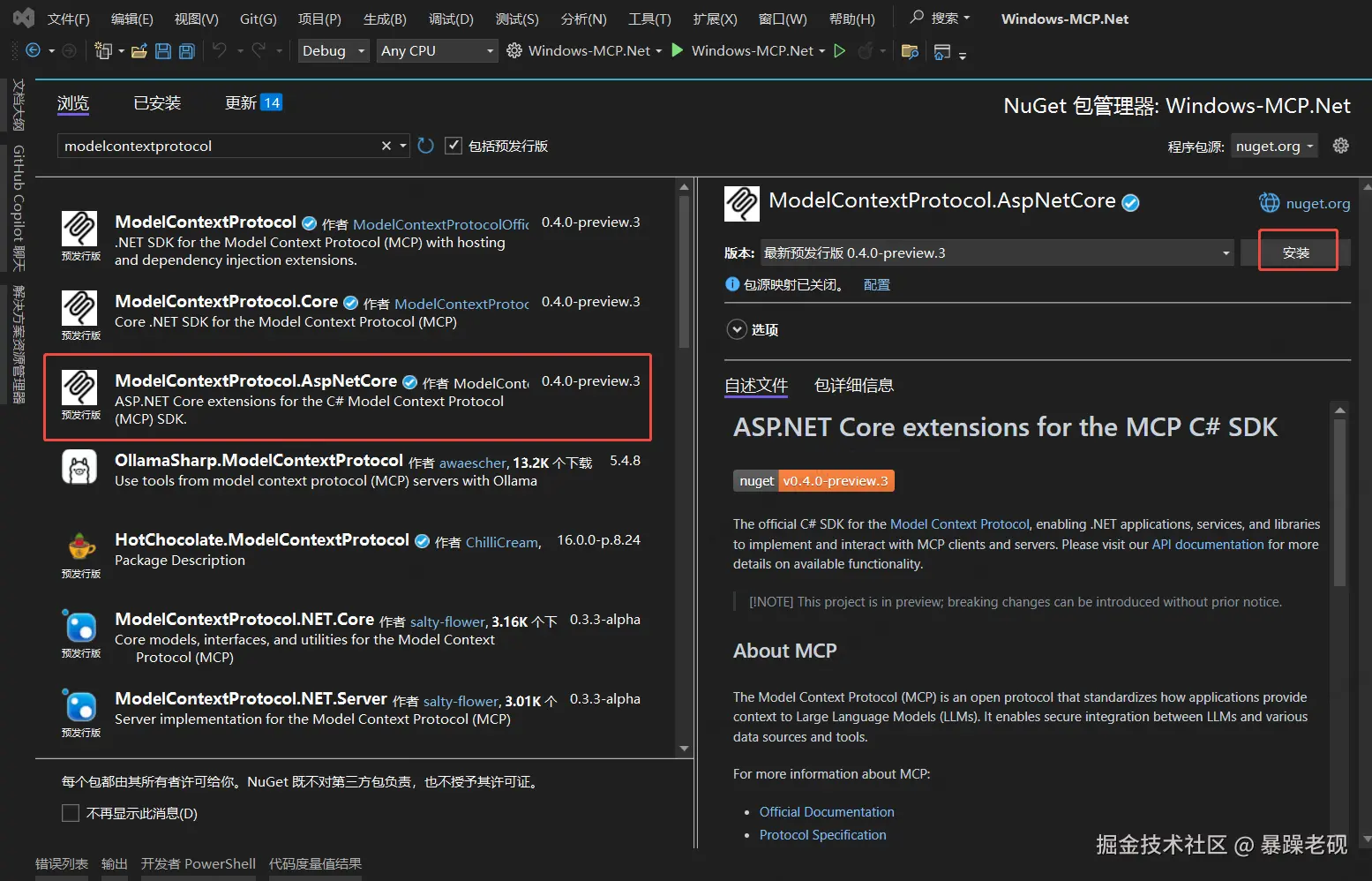Click the HotChocolate package cup icon
The height and width of the screenshot is (881, 1372).
(81, 546)
